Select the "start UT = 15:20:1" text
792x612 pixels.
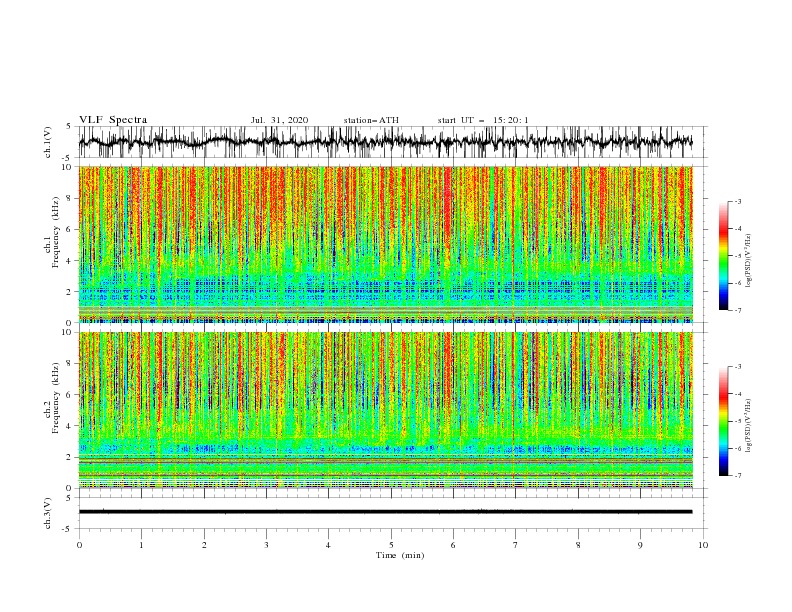click(483, 120)
